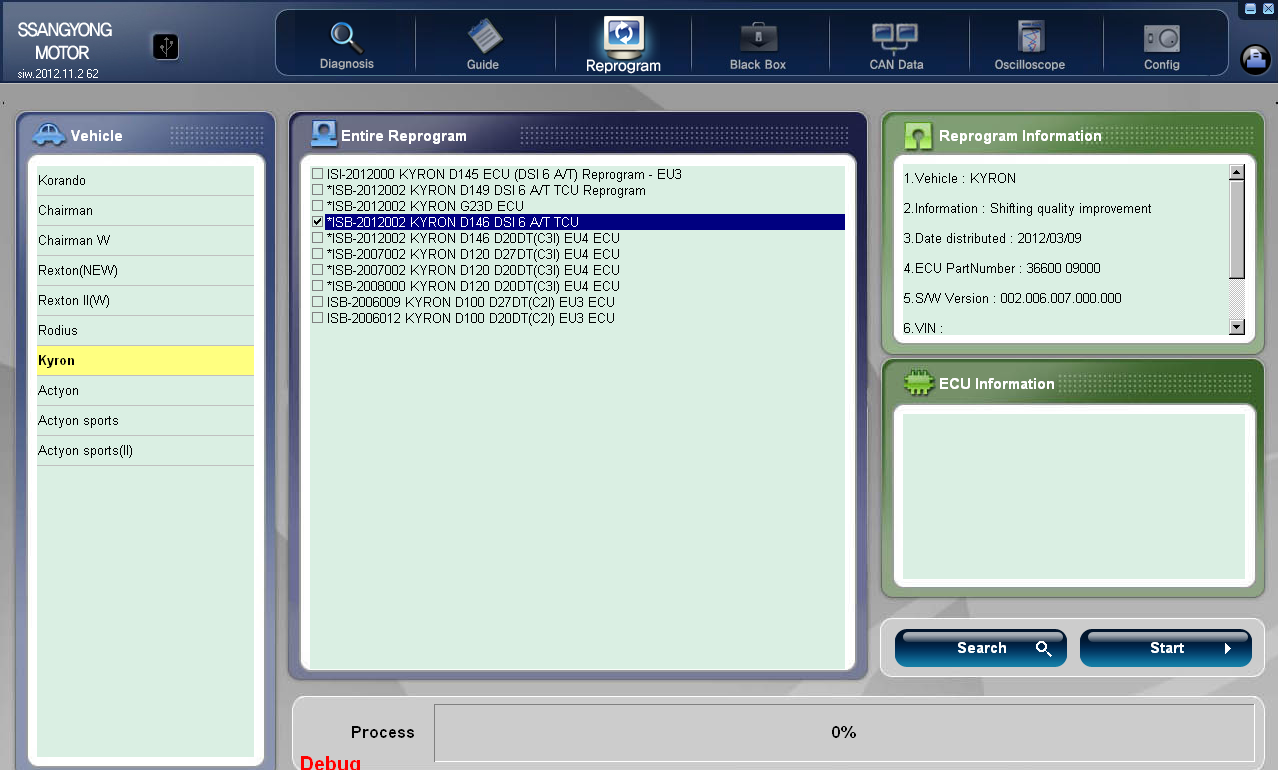
Task: Select the Reprogram section
Action: 623,46
